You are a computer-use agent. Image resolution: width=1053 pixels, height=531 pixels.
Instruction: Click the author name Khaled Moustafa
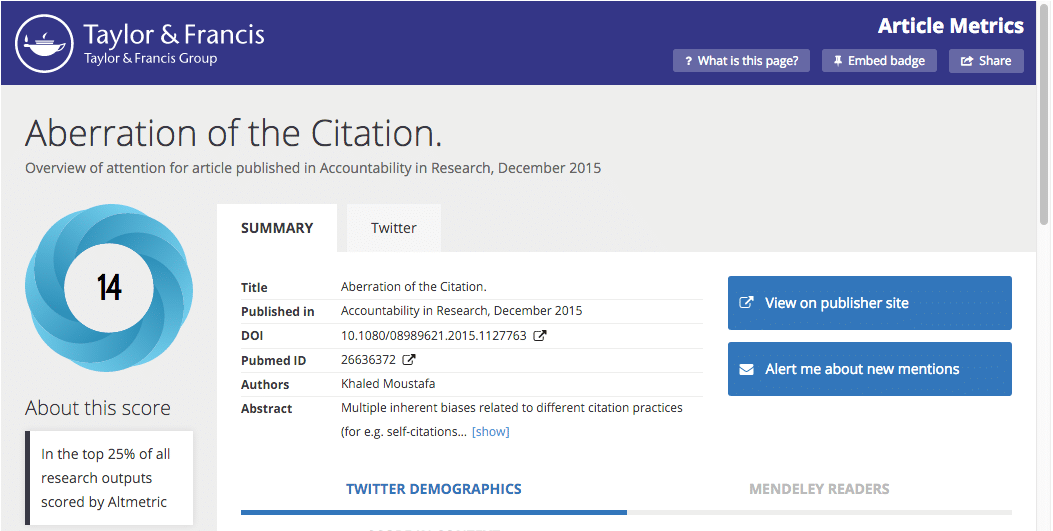click(388, 384)
